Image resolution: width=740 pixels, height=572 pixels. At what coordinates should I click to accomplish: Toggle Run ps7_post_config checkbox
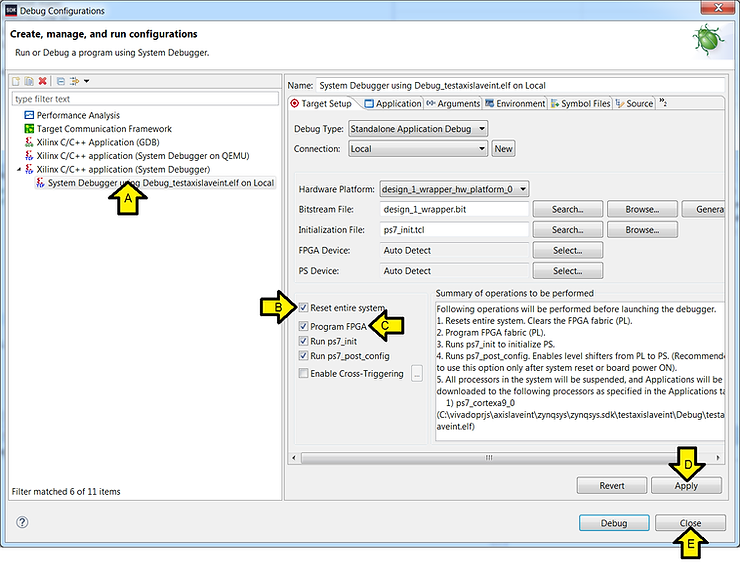point(303,355)
